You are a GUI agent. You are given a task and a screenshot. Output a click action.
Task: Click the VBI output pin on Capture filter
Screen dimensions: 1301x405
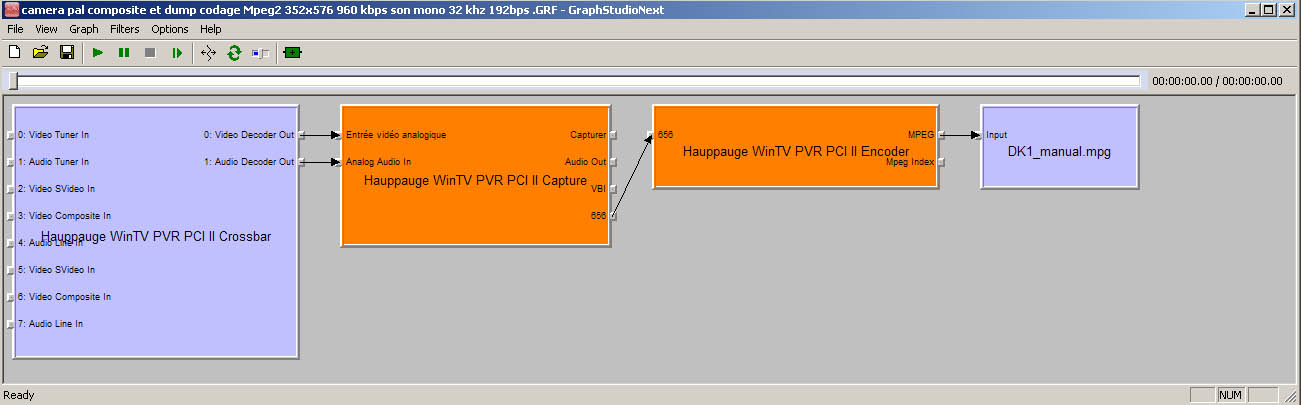613,188
